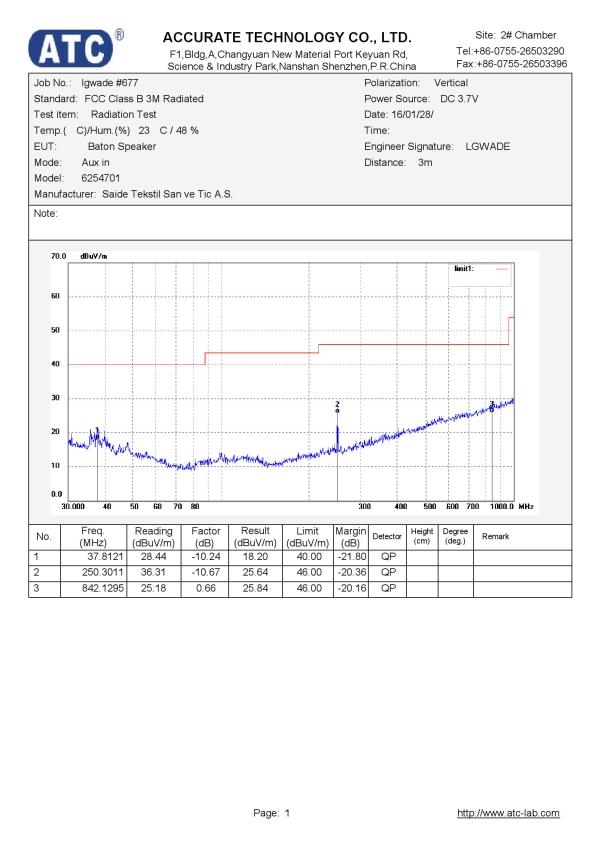Screen dimensions: 601x851
Task: Click the ATC logo
Action: (71, 48)
